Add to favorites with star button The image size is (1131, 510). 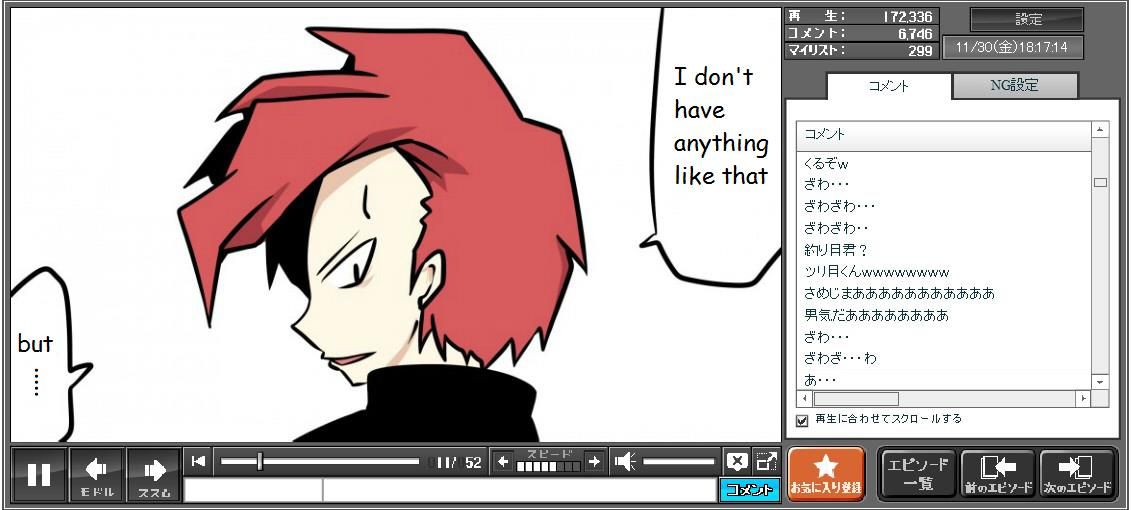pyautogui.click(x=826, y=474)
